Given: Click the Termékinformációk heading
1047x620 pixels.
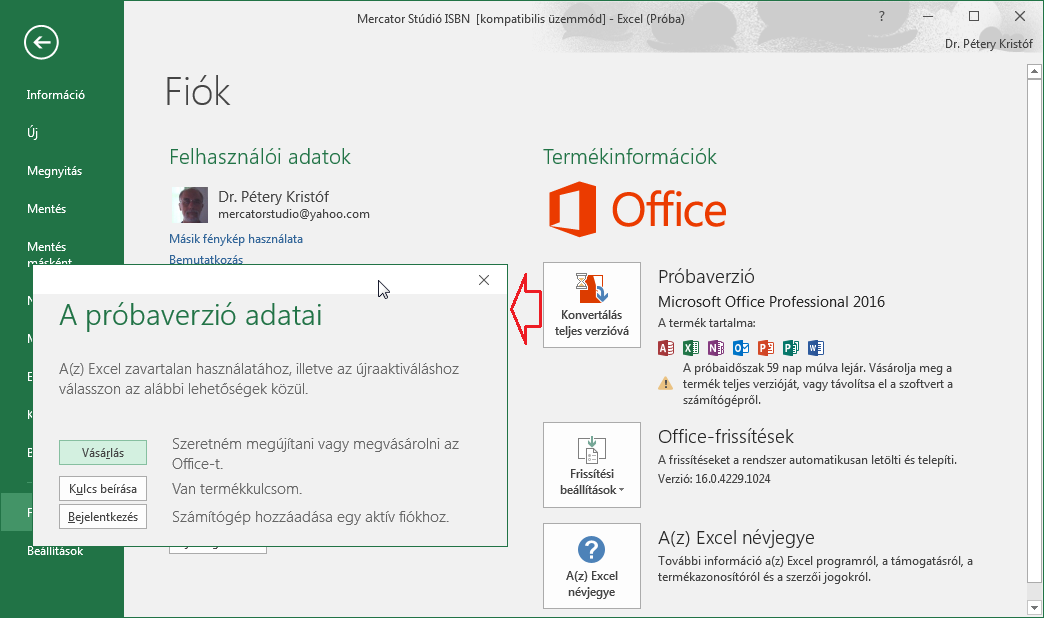Looking at the screenshot, I should tap(630, 157).
